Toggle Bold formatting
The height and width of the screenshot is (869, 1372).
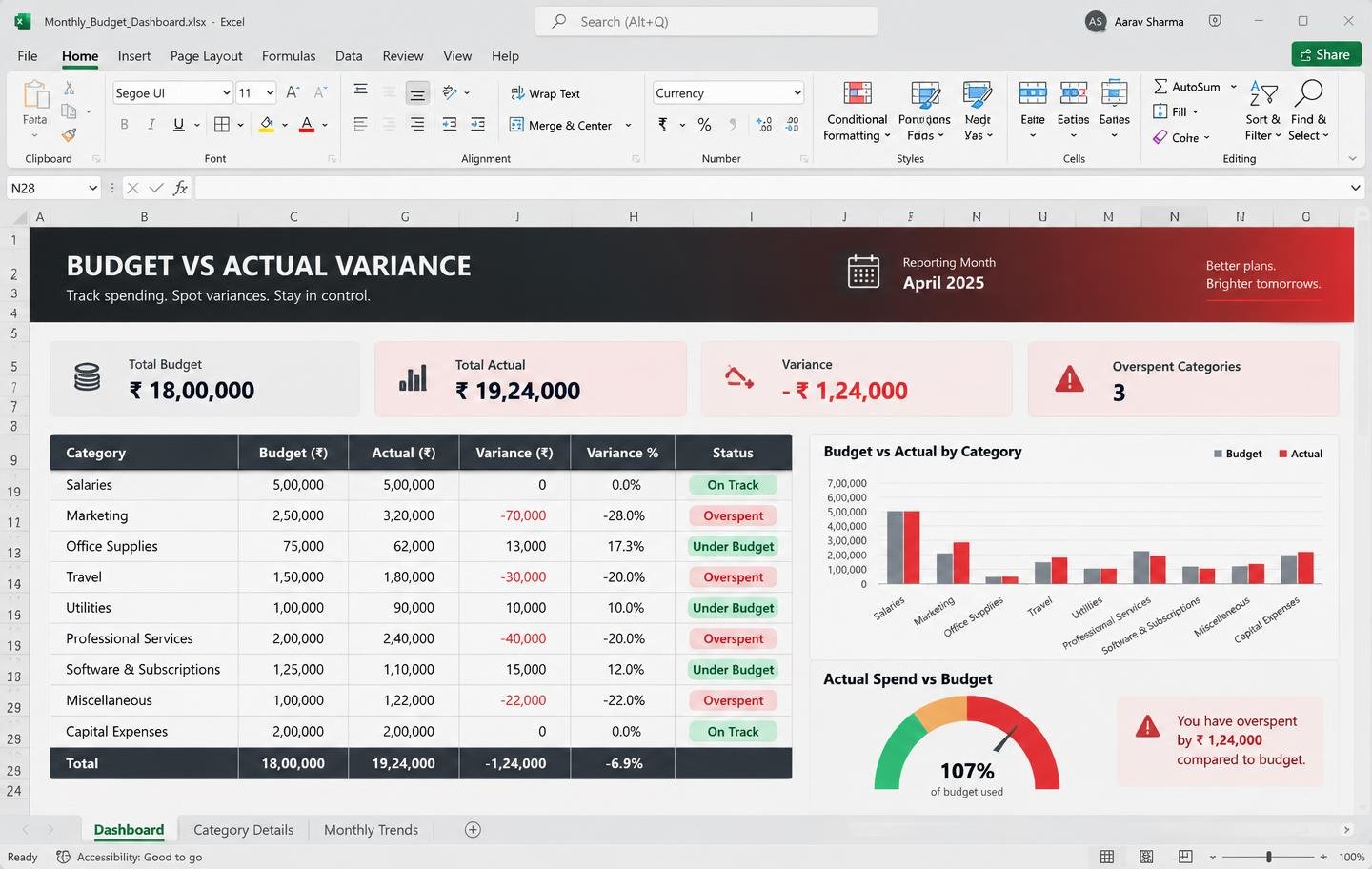pos(124,124)
